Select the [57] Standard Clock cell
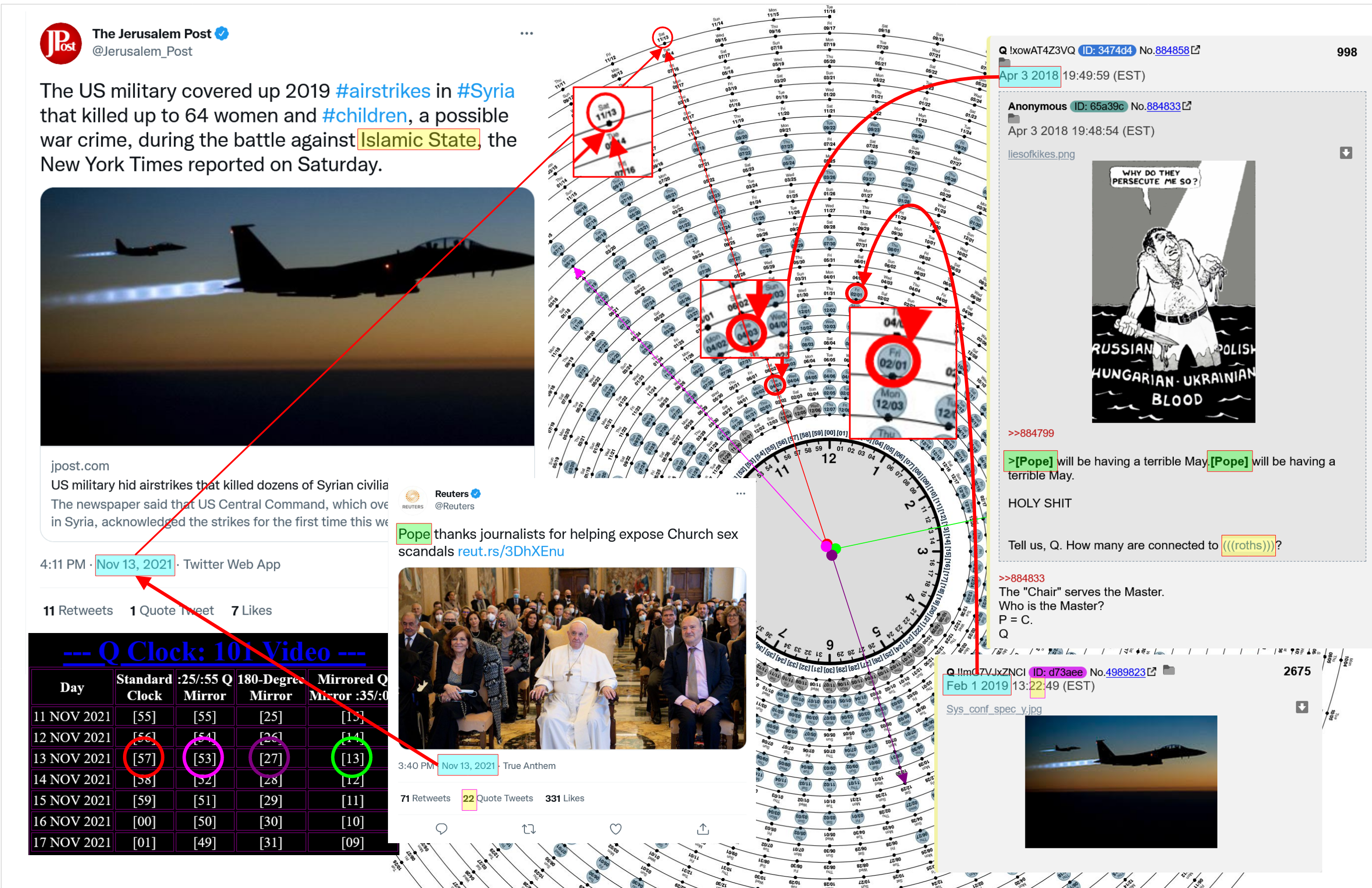Screen dimensions: 1372x888 144,758
